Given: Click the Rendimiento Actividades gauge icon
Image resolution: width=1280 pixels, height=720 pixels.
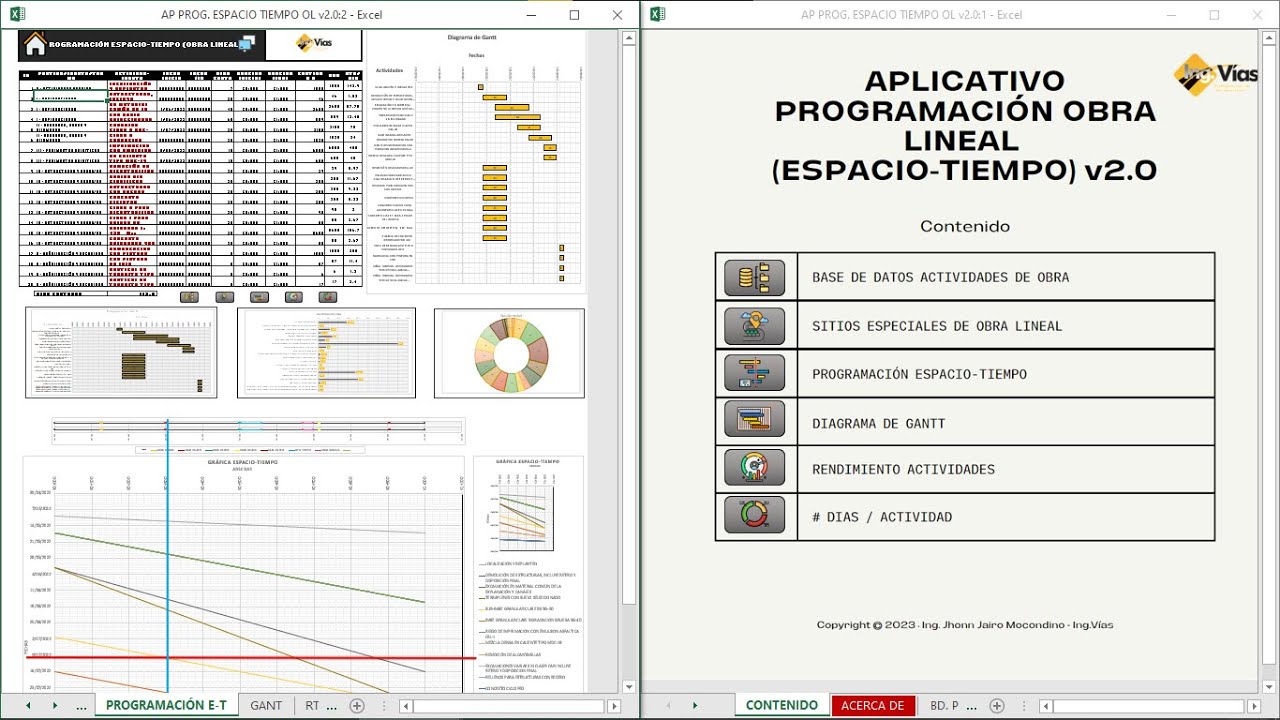Looking at the screenshot, I should [755, 469].
